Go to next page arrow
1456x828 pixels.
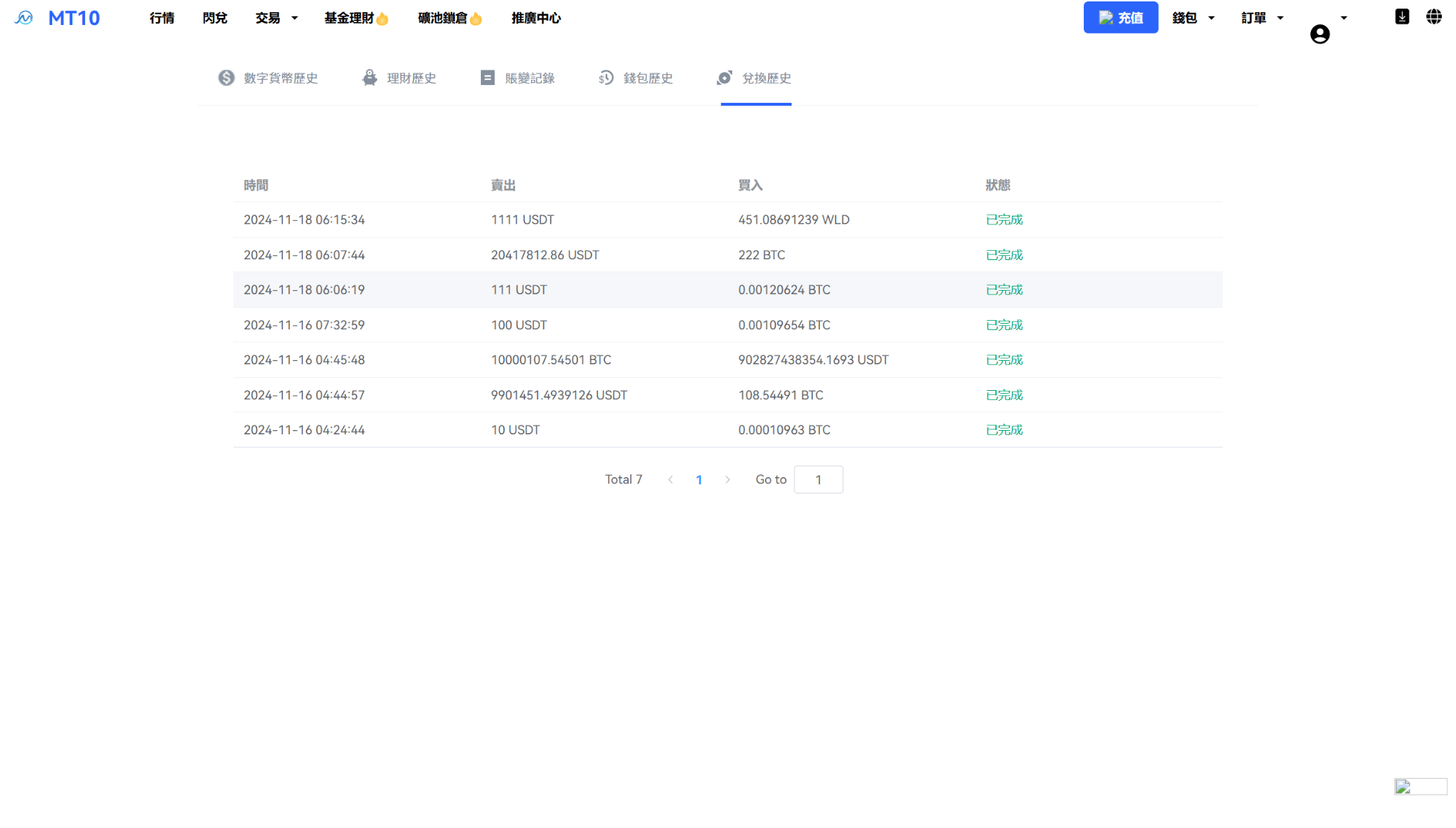coord(727,480)
